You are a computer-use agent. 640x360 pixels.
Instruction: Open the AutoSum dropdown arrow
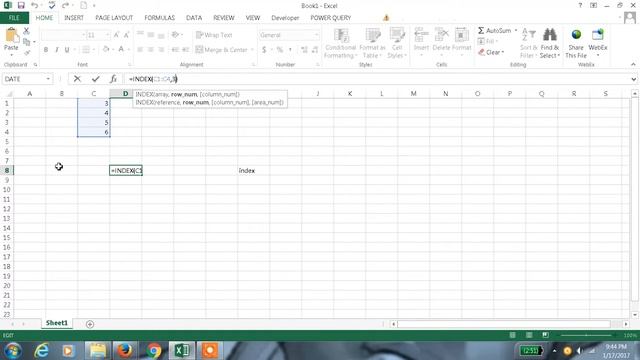tap(516, 31)
